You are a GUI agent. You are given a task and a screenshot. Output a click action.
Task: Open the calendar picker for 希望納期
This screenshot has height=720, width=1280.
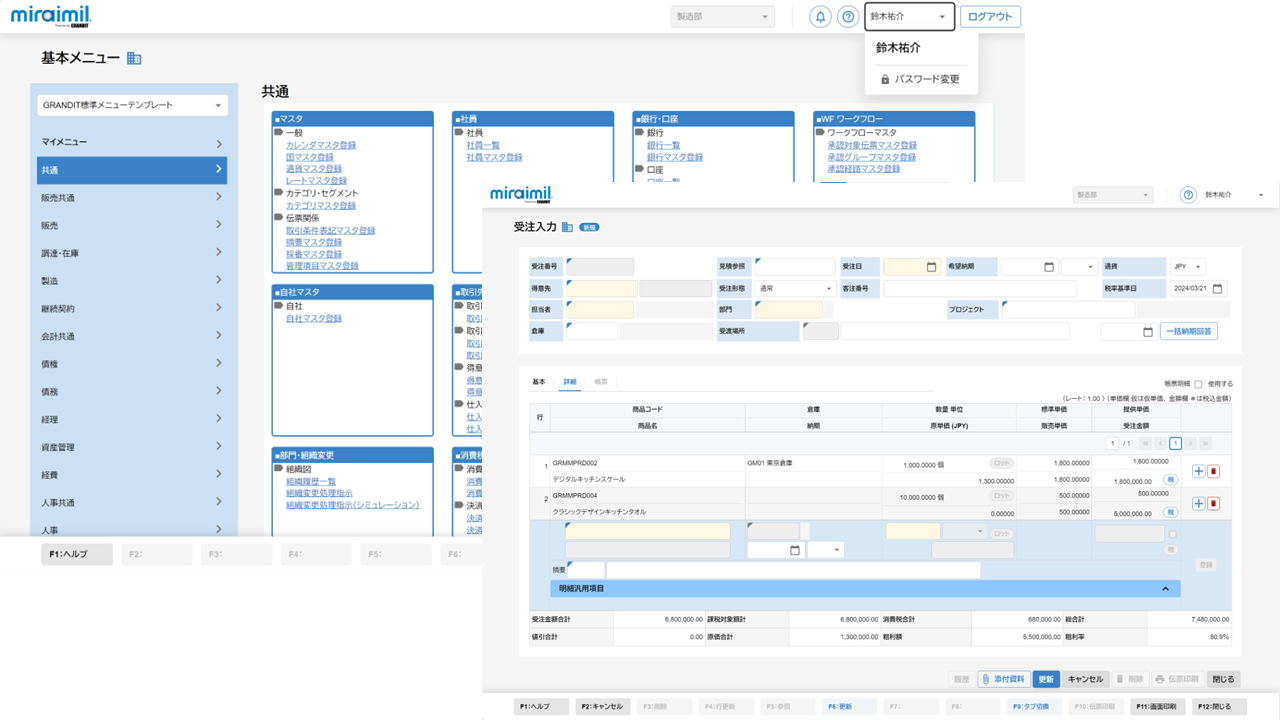[x=1049, y=267]
